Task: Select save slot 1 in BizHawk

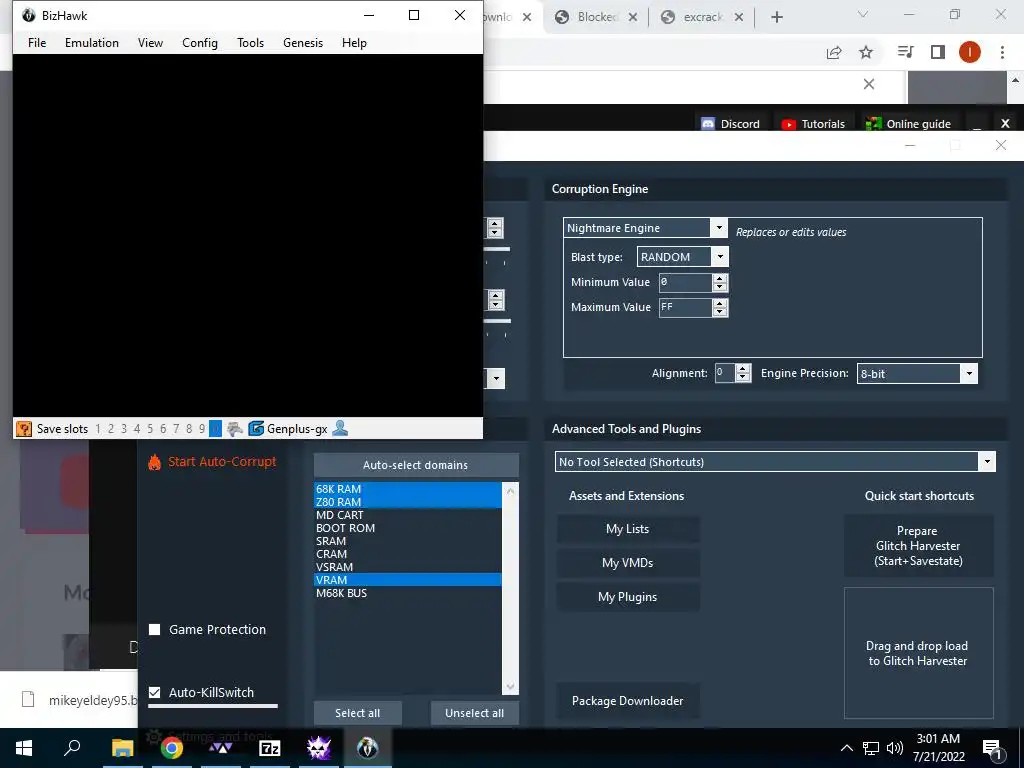Action: point(98,429)
